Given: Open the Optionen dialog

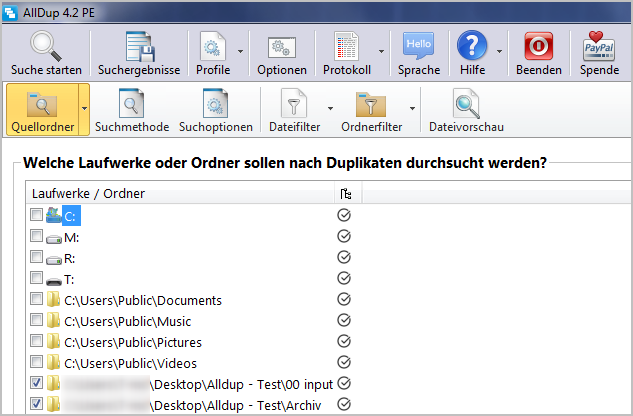Looking at the screenshot, I should tap(282, 53).
